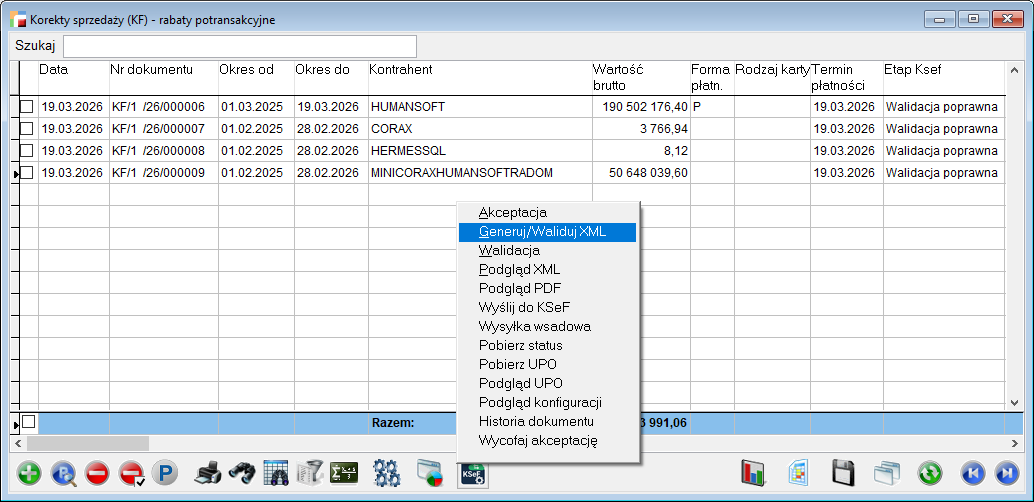Click the horizontal scrollbar right arrow
This screenshot has width=1034, height=502.
1015,442
